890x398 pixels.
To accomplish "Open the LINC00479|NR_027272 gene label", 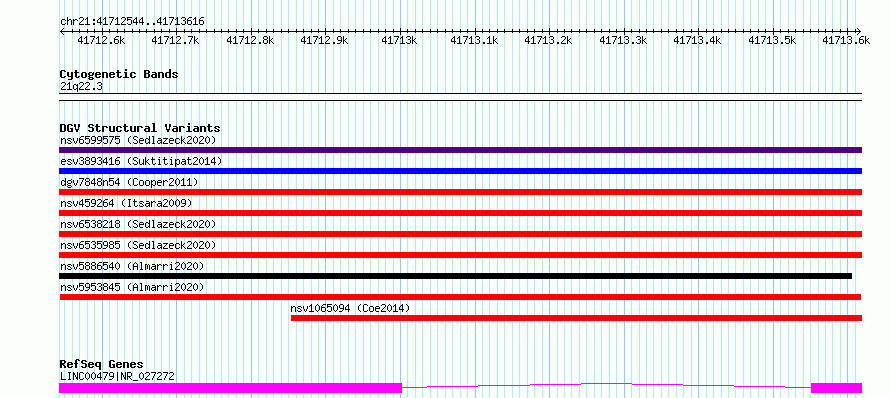I will [117, 376].
